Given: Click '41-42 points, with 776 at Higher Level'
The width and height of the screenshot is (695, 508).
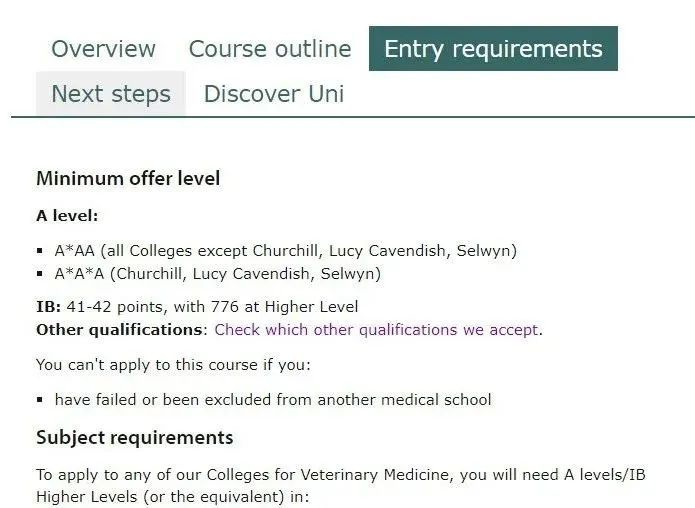Looking at the screenshot, I should (x=212, y=307).
